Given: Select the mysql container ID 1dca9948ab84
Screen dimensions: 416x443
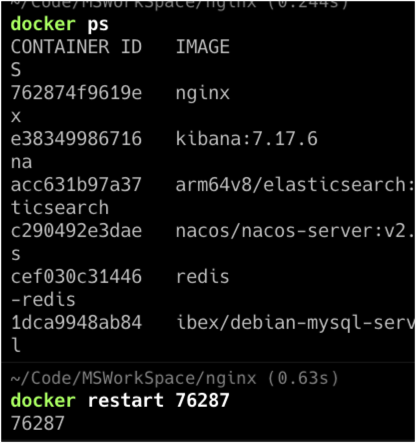Looking at the screenshot, I should tap(76, 323).
